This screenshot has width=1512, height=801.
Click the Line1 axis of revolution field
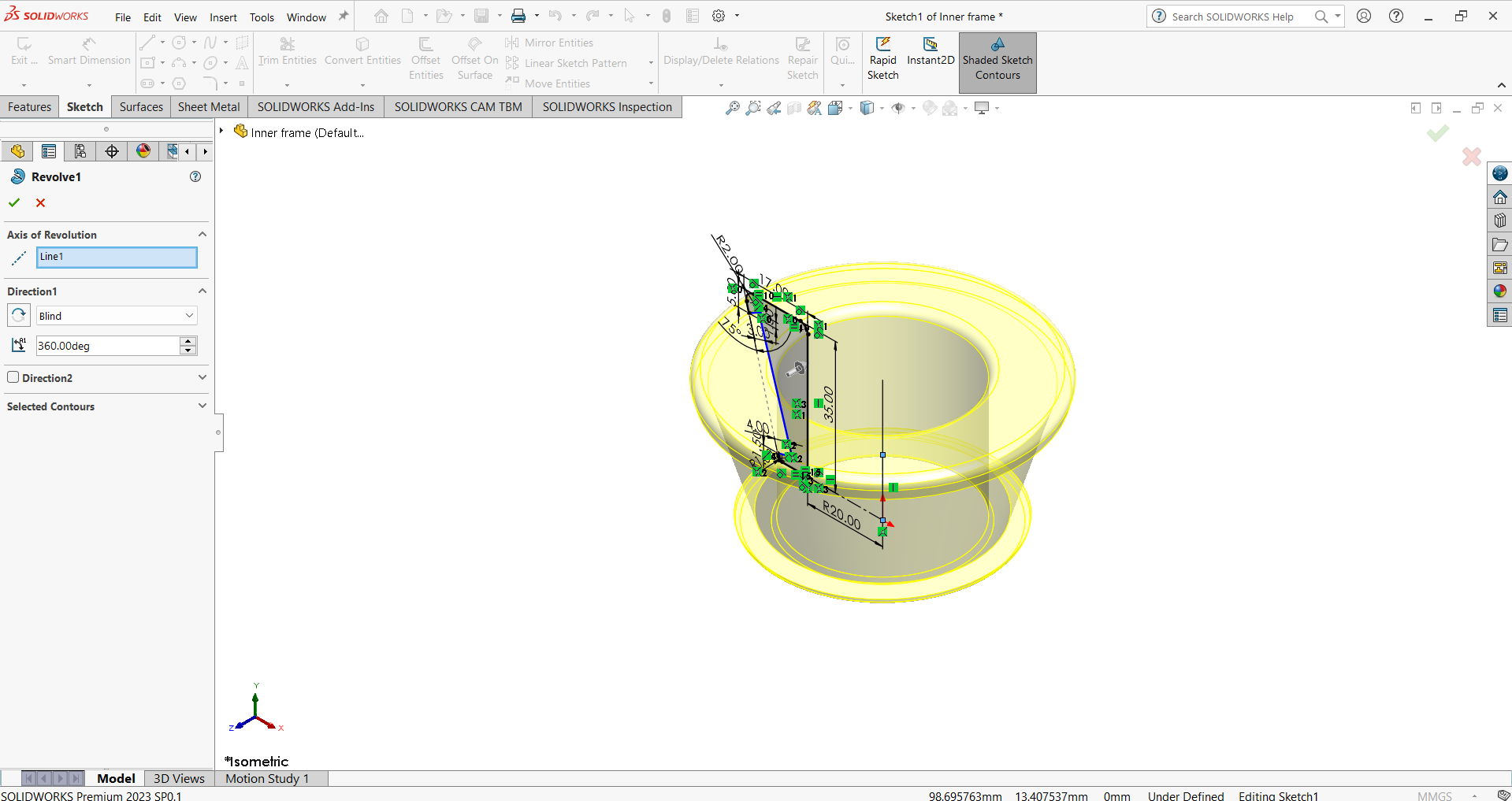coord(117,257)
